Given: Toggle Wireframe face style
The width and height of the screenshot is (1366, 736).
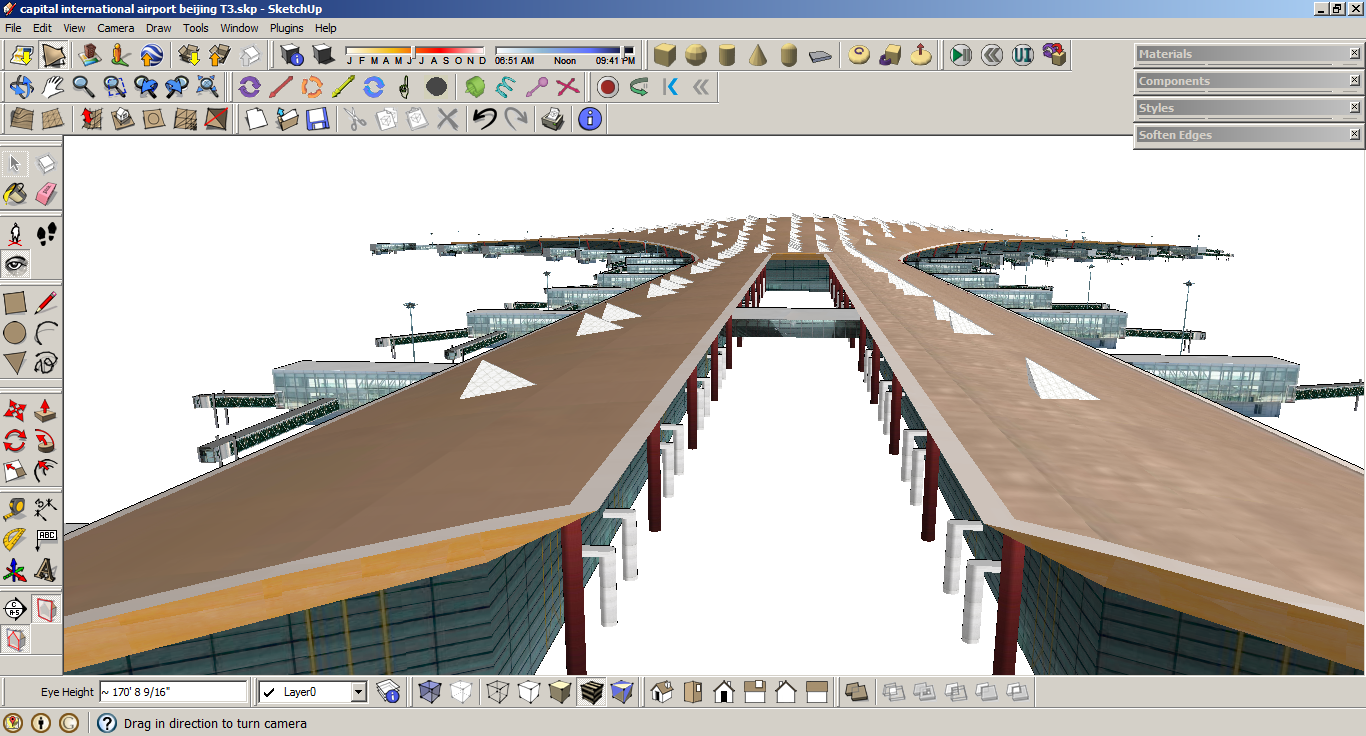Looking at the screenshot, I should click(497, 691).
